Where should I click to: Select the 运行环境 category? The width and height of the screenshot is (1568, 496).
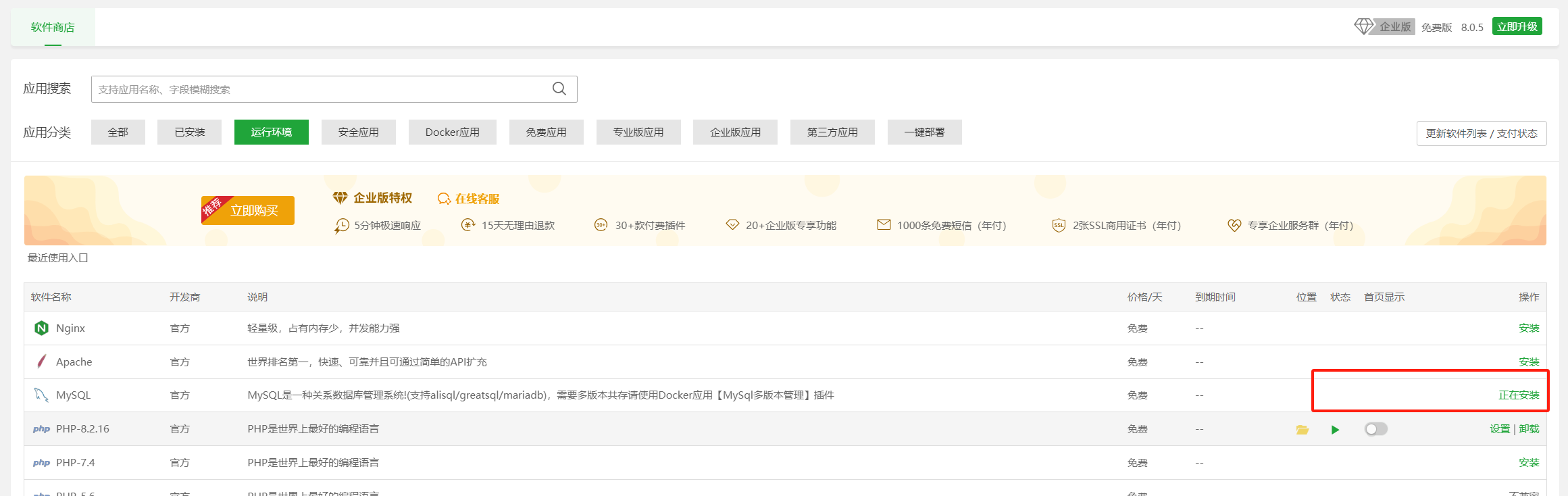[272, 132]
